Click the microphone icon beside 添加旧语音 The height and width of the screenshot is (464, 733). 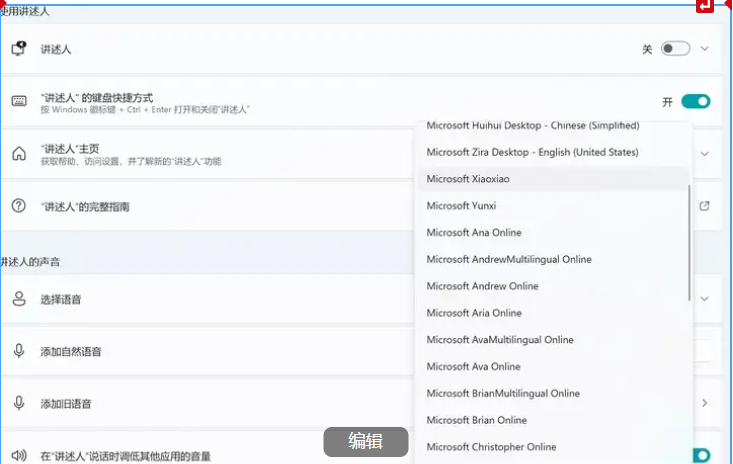[19, 403]
